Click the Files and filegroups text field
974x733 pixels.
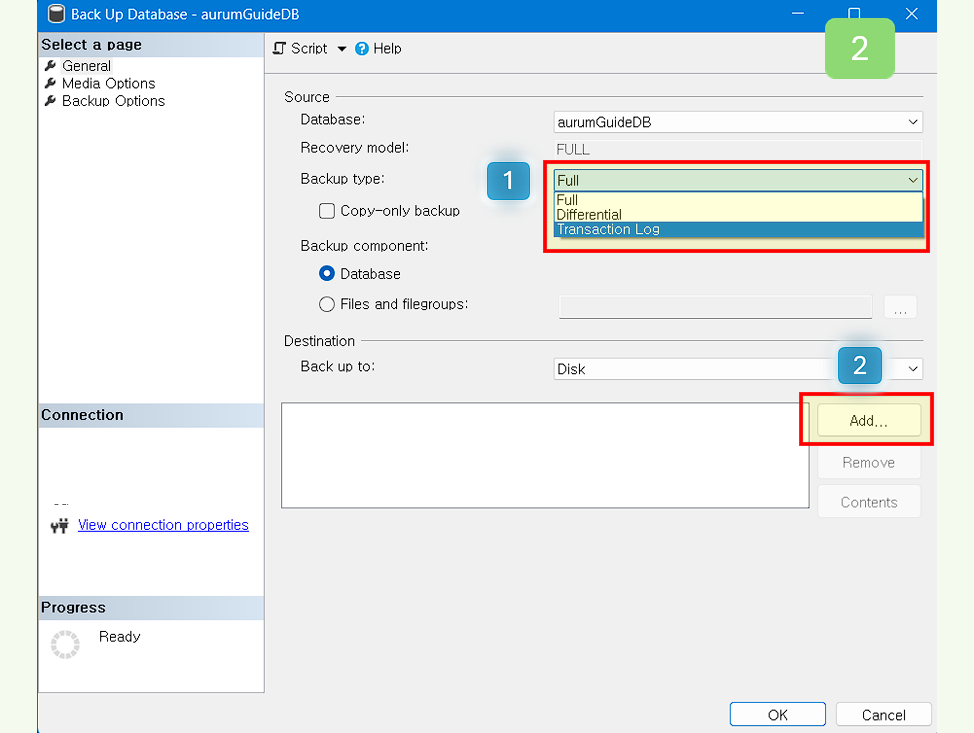[x=715, y=307]
